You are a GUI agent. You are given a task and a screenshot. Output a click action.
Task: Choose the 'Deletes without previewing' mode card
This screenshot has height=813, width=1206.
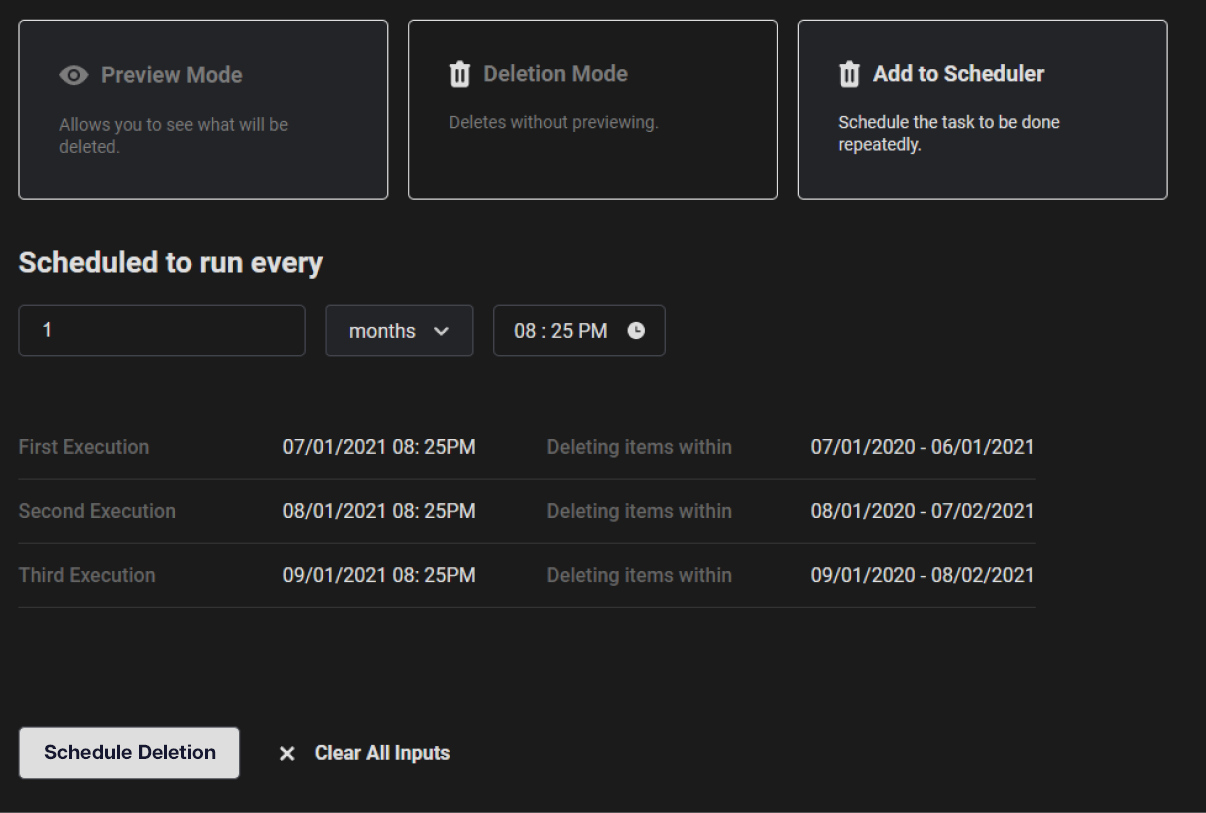[592, 110]
